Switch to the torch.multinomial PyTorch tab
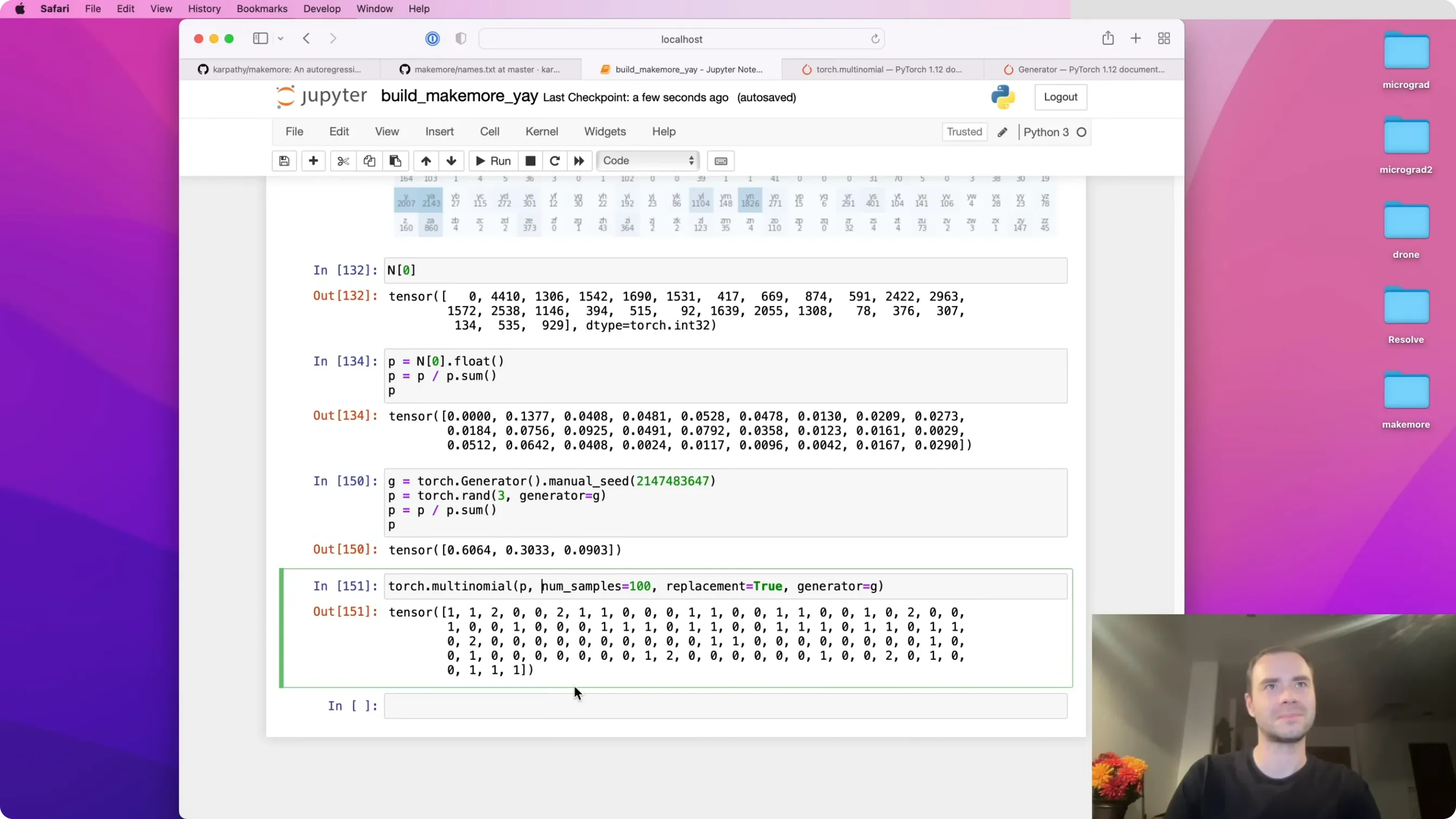 (x=882, y=69)
